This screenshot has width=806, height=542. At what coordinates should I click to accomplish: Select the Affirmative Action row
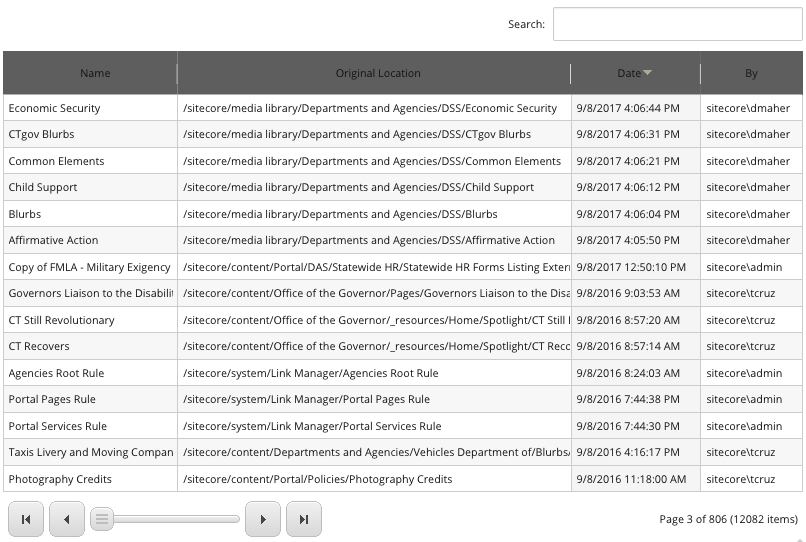click(54, 240)
